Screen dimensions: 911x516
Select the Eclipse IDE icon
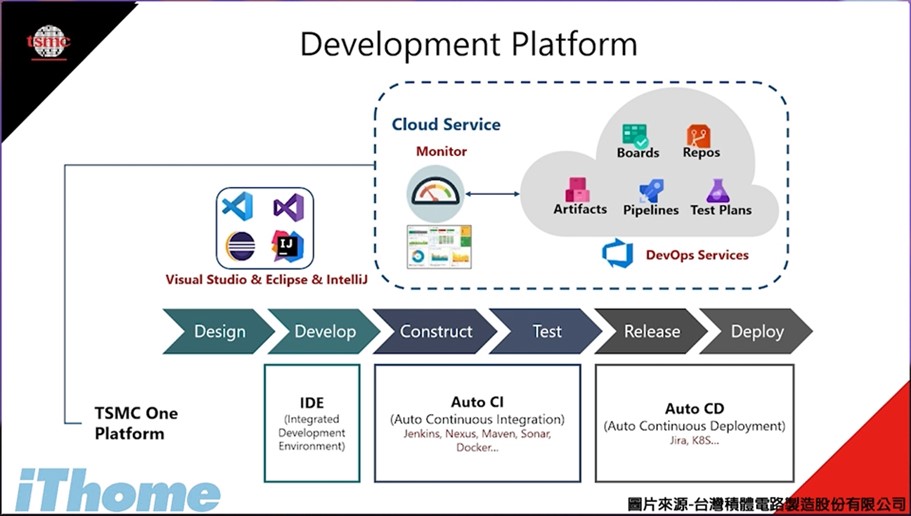pos(241,246)
